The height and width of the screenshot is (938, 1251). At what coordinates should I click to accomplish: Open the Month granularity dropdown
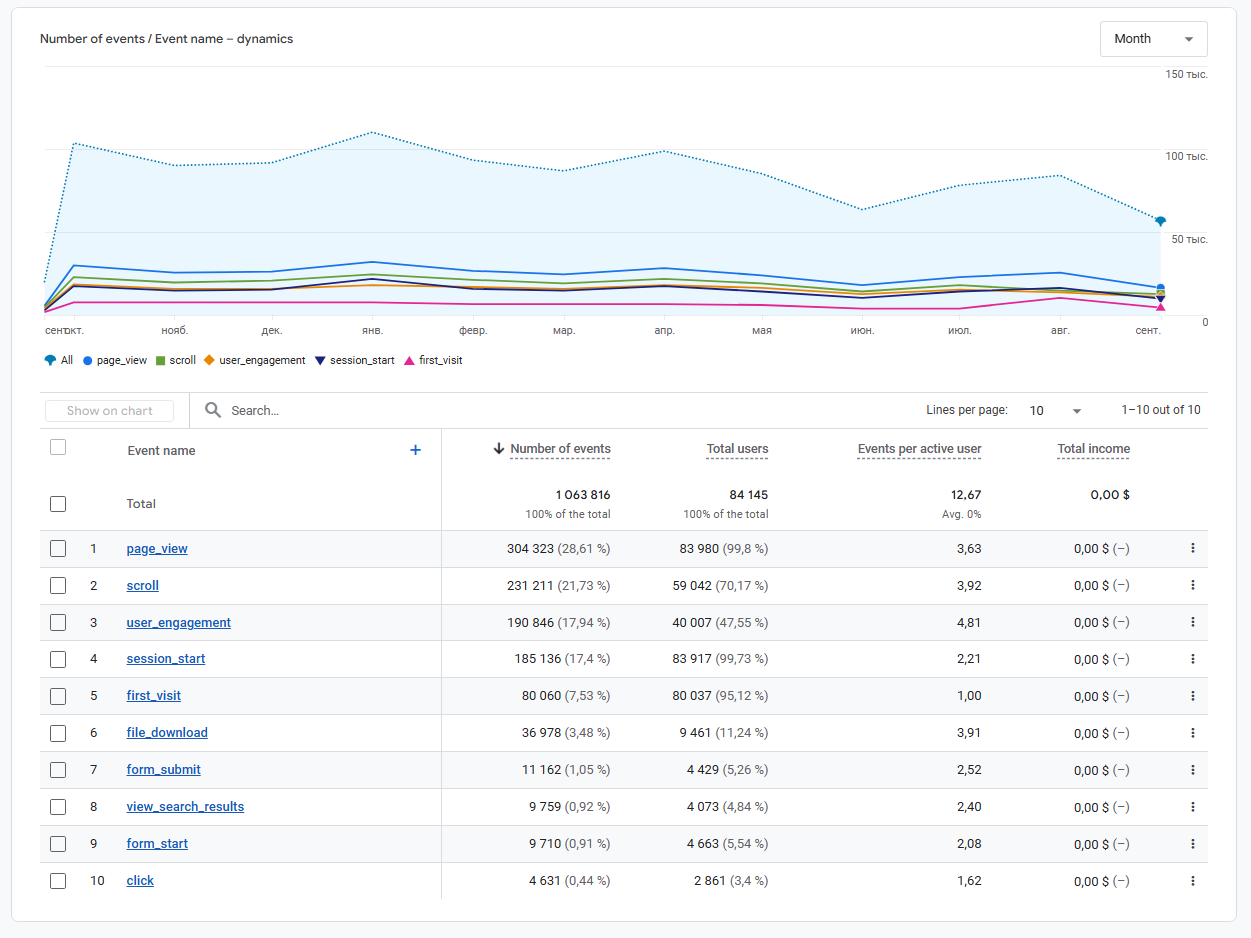click(x=1153, y=39)
